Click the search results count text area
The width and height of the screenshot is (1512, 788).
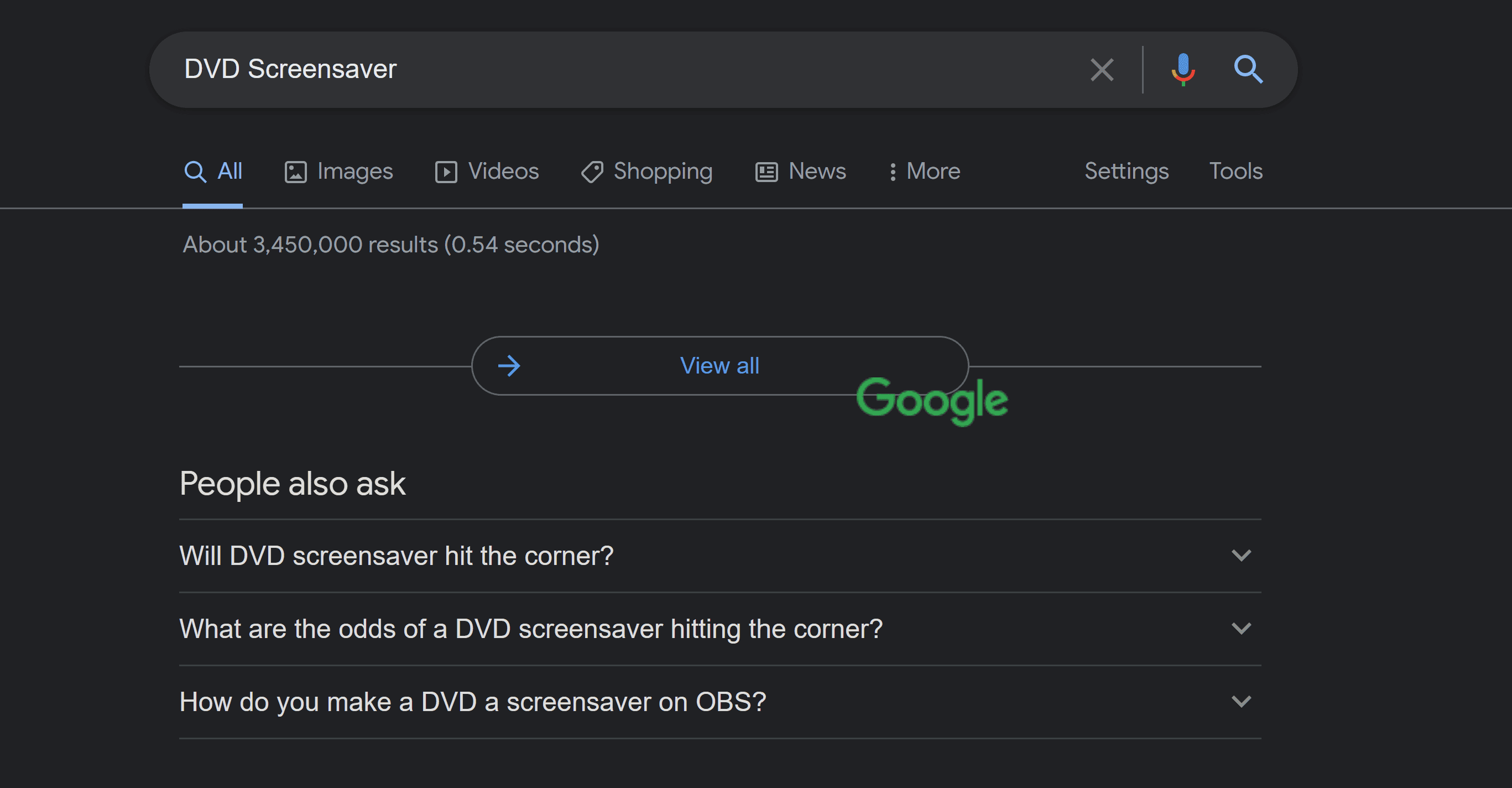coord(389,245)
